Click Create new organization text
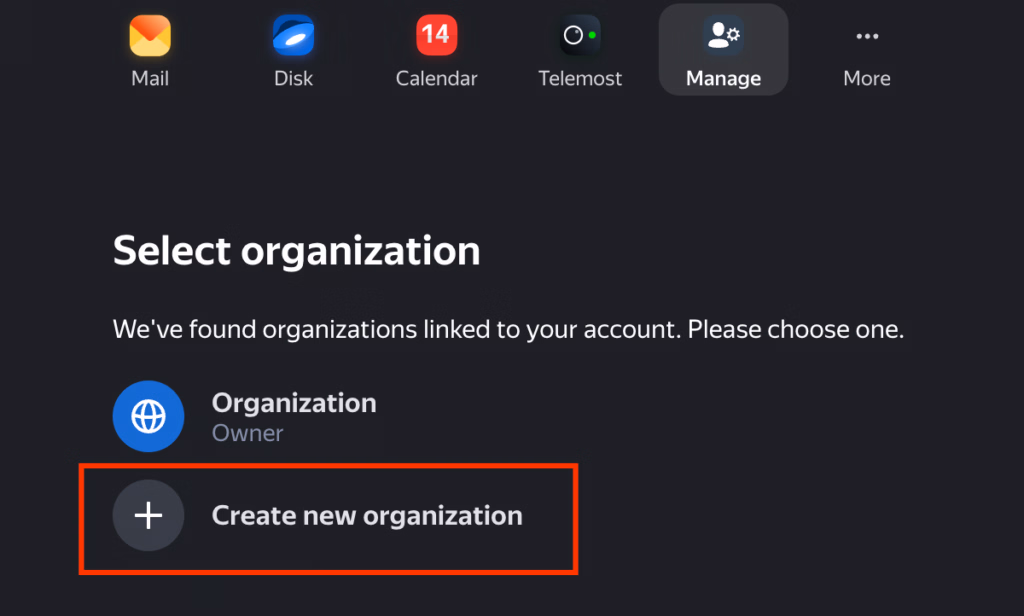The image size is (1024, 616). [367, 515]
